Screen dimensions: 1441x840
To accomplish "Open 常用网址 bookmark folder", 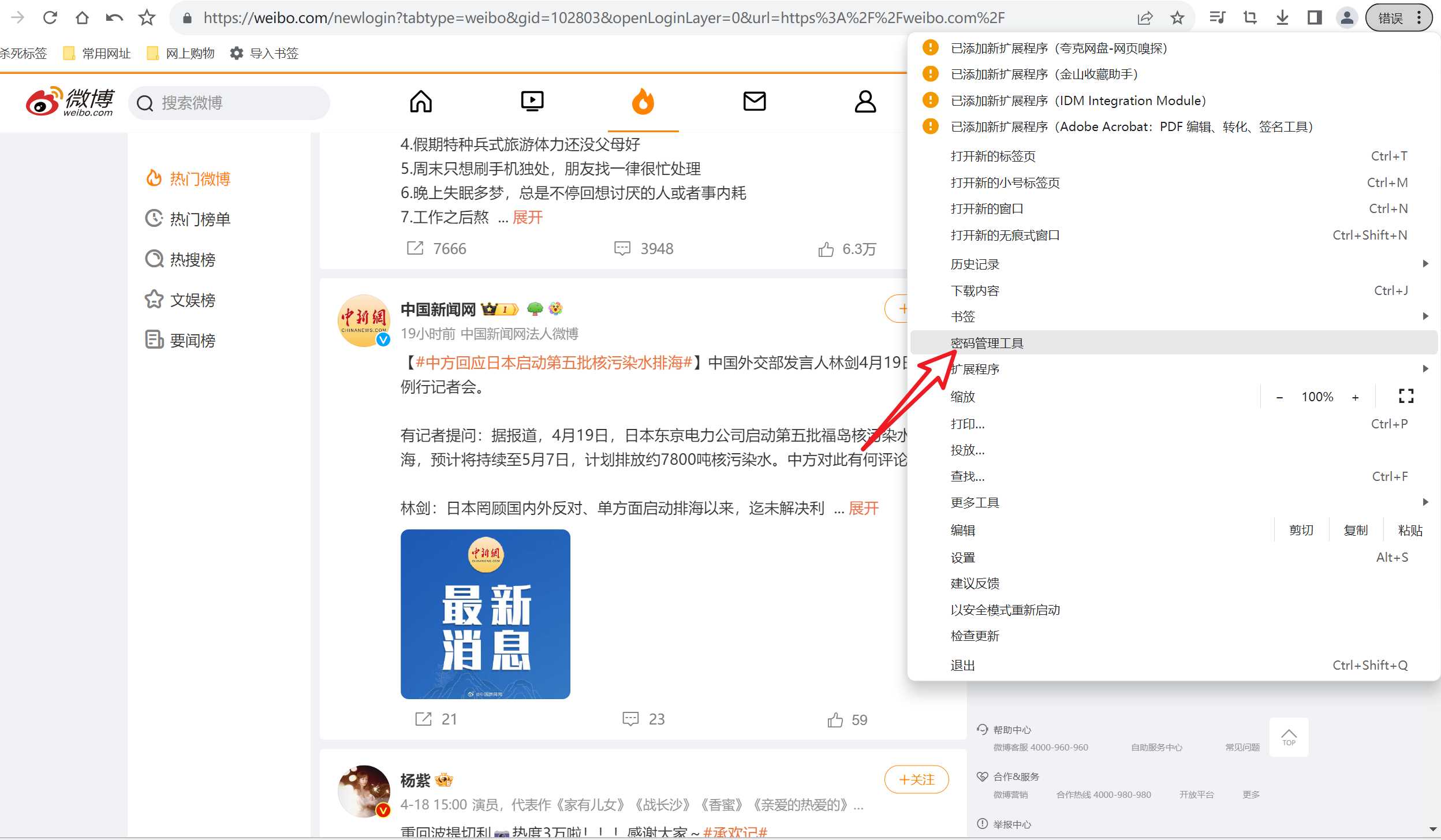I will tap(97, 54).
